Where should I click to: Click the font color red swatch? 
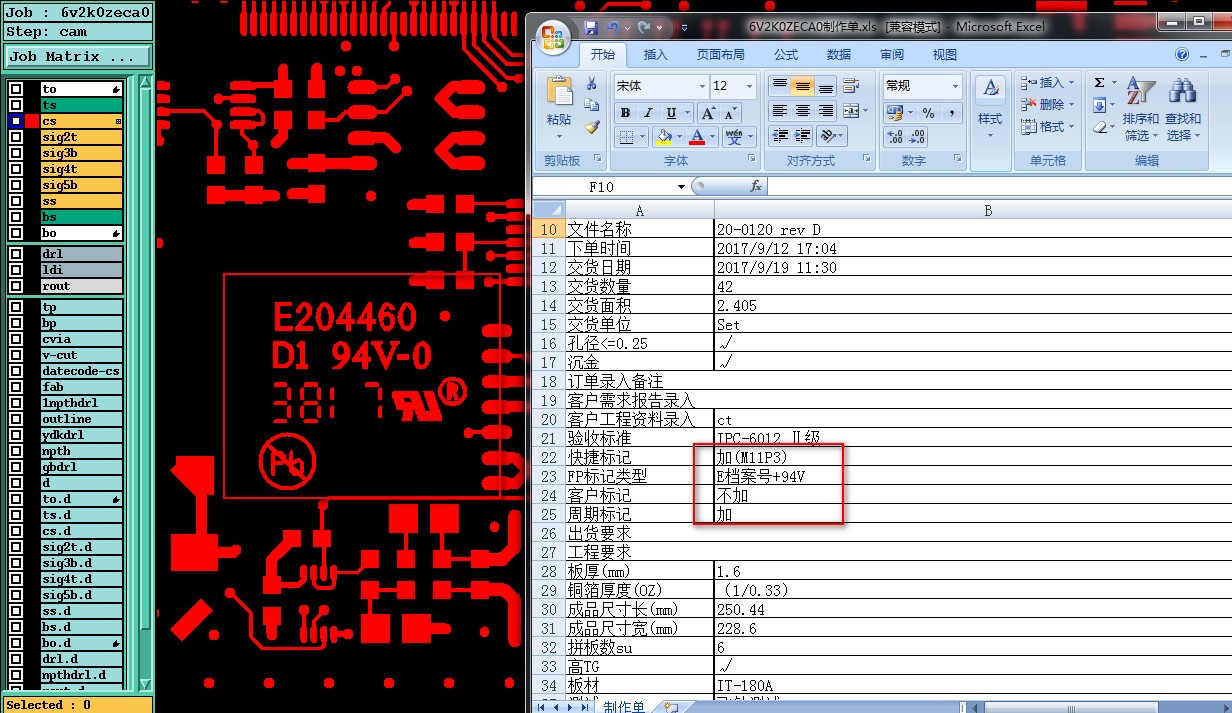697,137
